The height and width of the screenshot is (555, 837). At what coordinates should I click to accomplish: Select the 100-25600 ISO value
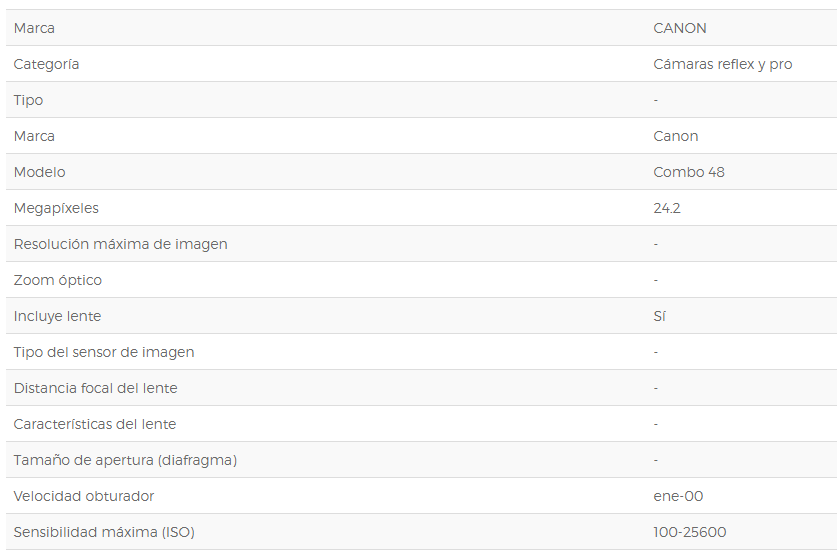tap(690, 532)
